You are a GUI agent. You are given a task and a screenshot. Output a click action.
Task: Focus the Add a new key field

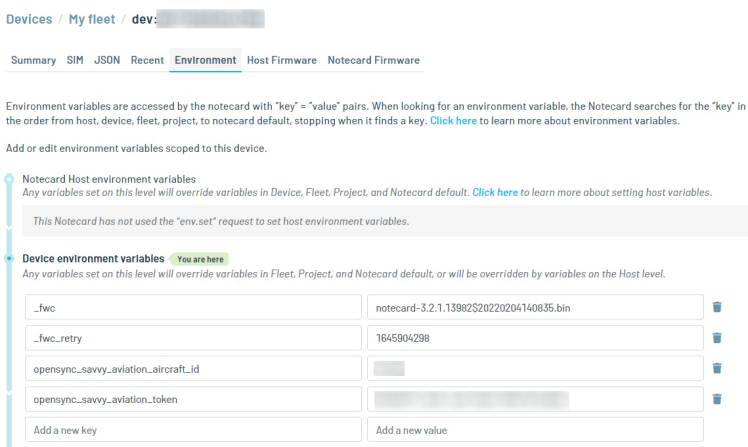pos(193,430)
